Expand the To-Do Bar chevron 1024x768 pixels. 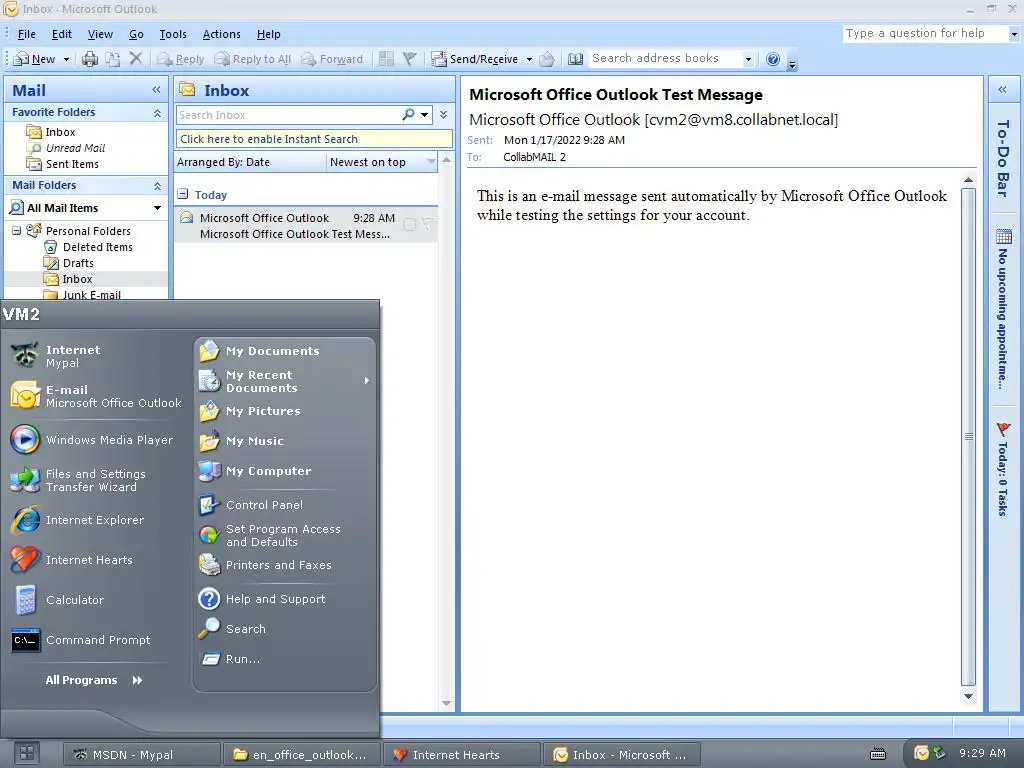click(x=1002, y=89)
